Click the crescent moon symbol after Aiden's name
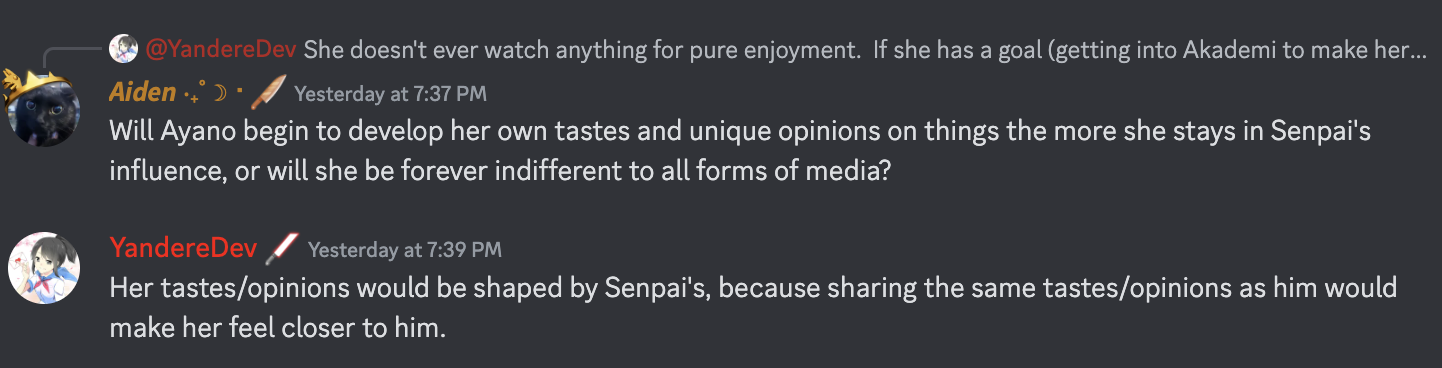 [x=221, y=93]
